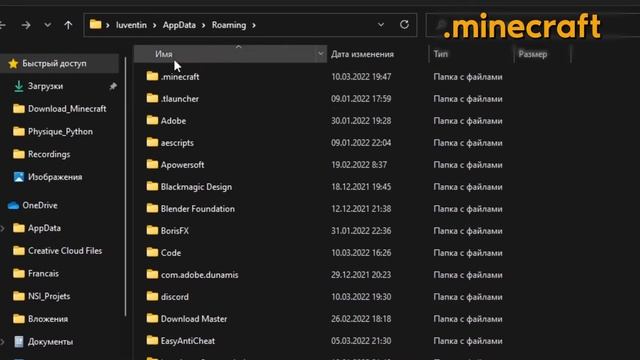The height and width of the screenshot is (360, 640).
Task: Click the navigation pane scrollbar
Action: (125, 187)
